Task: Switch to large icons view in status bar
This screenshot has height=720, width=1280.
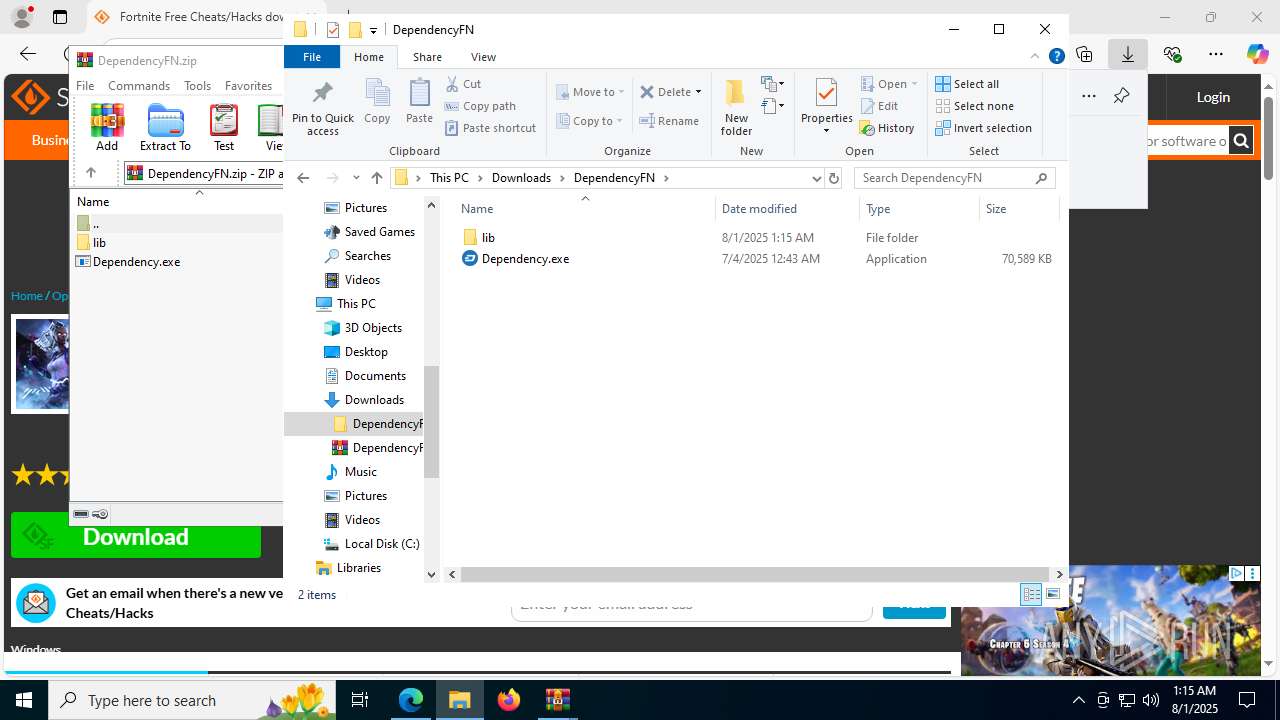Action: click(1052, 594)
